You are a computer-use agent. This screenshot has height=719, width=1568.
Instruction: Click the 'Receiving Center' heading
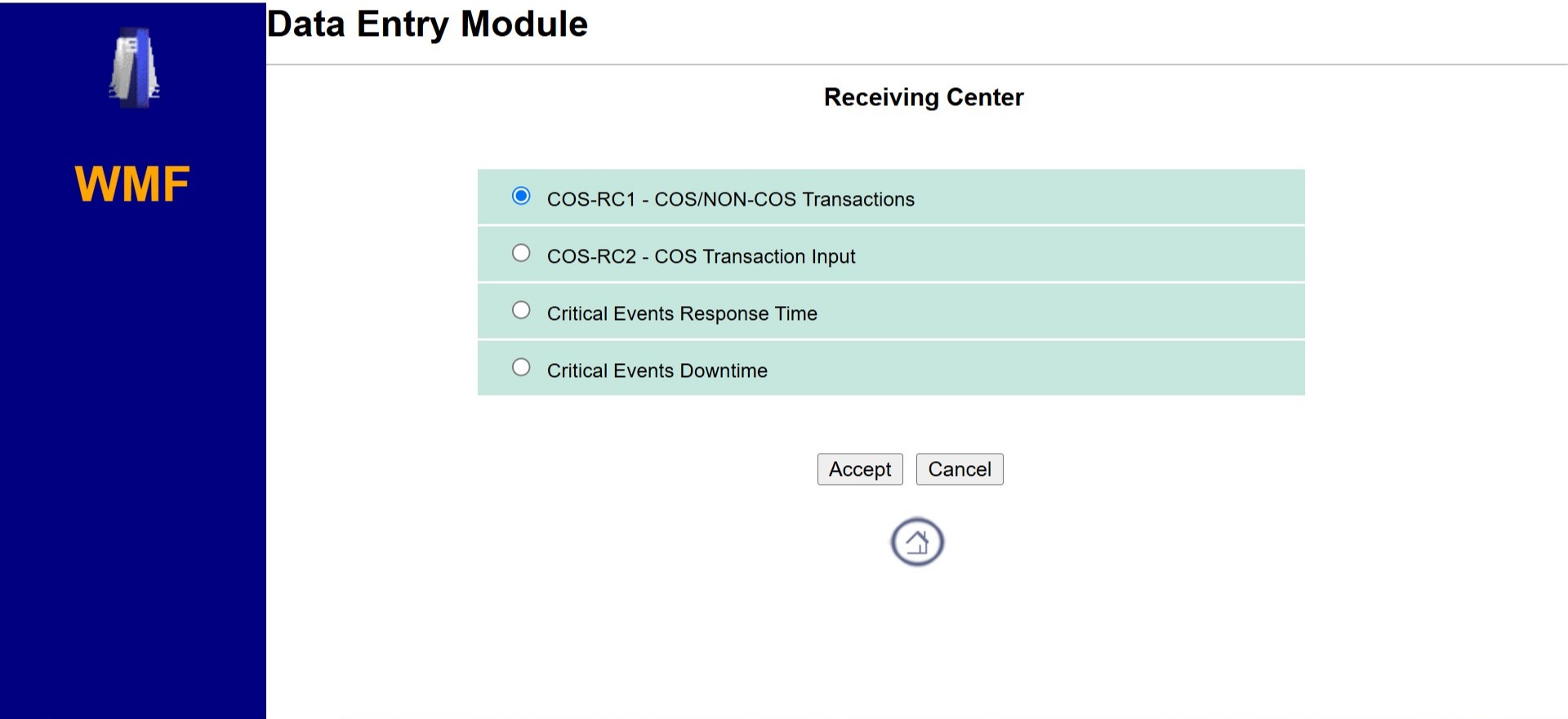coord(923,97)
